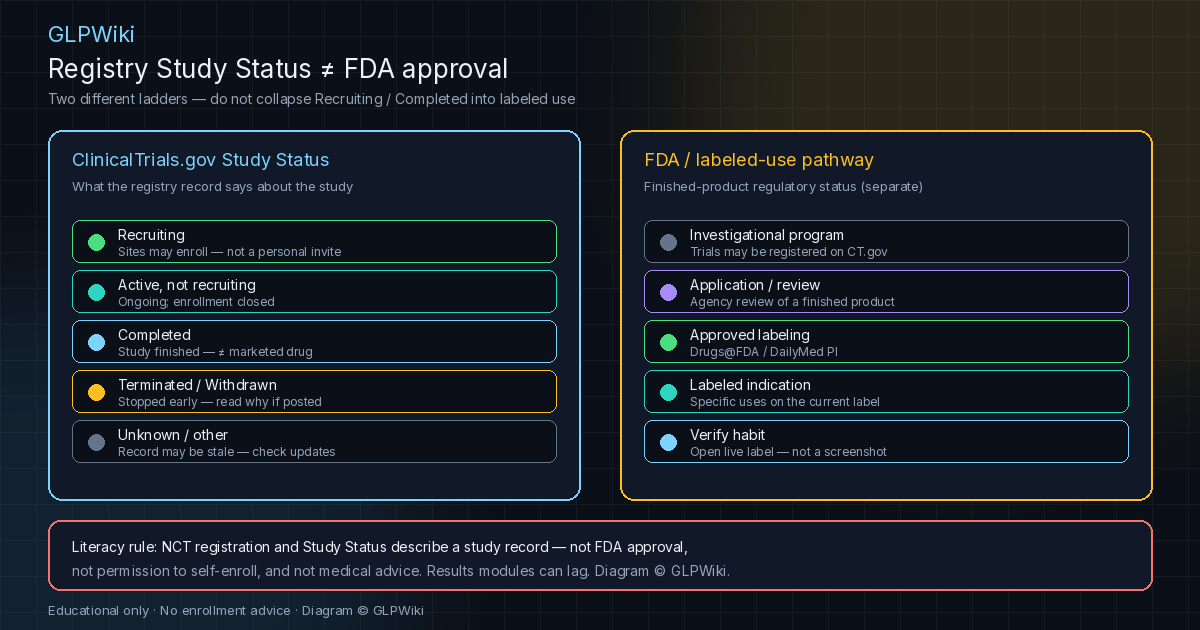Click the gray dot beside Unknown / other
Viewport: 1200px width, 630px height.
click(x=96, y=442)
